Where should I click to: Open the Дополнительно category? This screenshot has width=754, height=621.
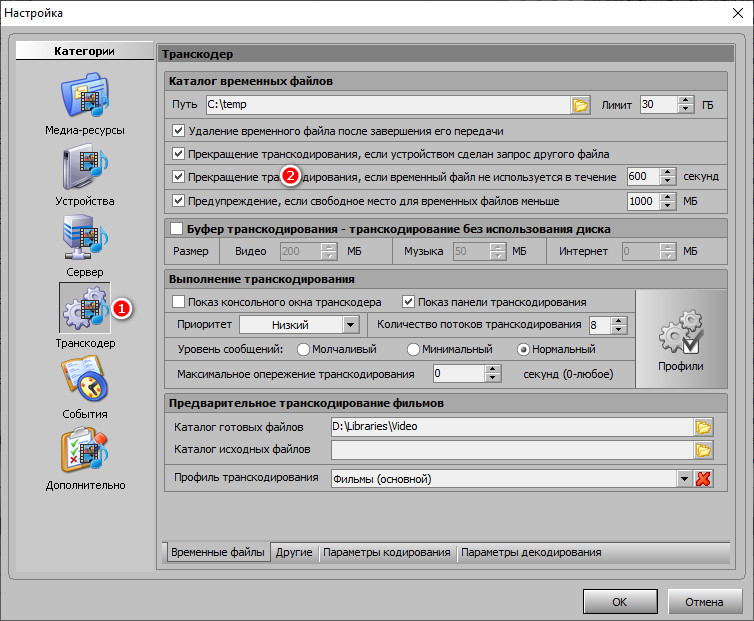pos(84,452)
